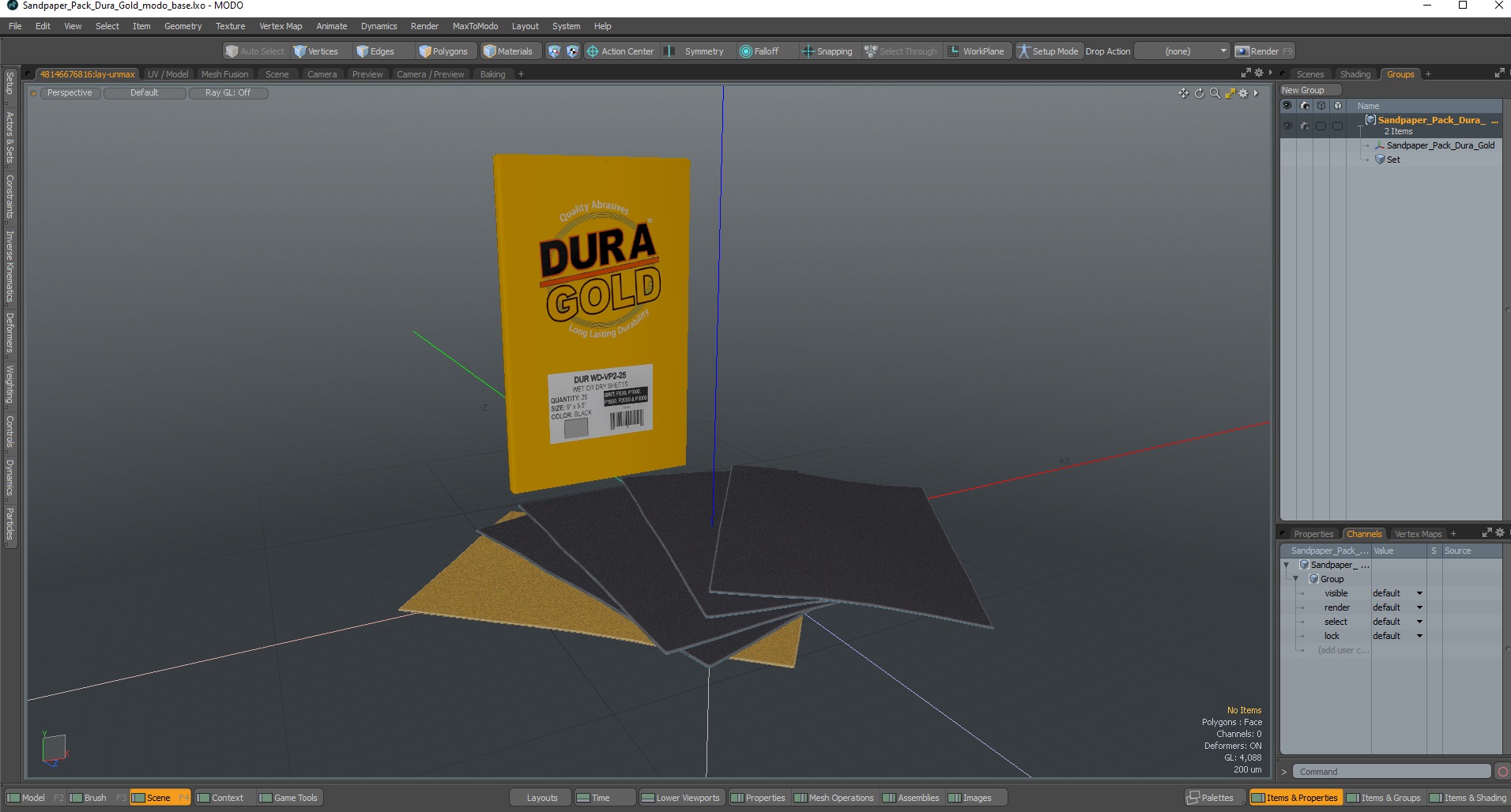Click the Render F9 button icon
Screen dimensions: 1511x812
coord(1242,51)
